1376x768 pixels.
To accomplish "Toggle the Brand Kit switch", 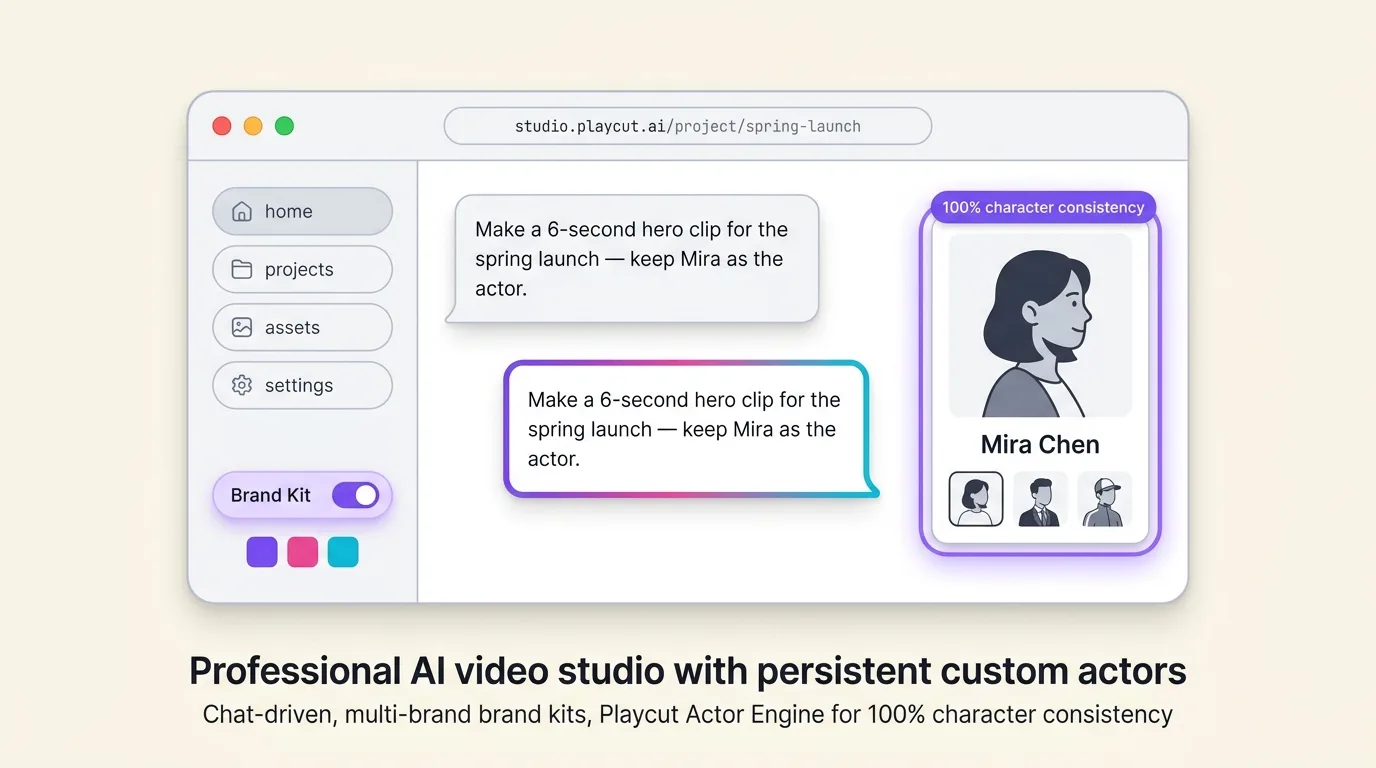I will (x=355, y=495).
